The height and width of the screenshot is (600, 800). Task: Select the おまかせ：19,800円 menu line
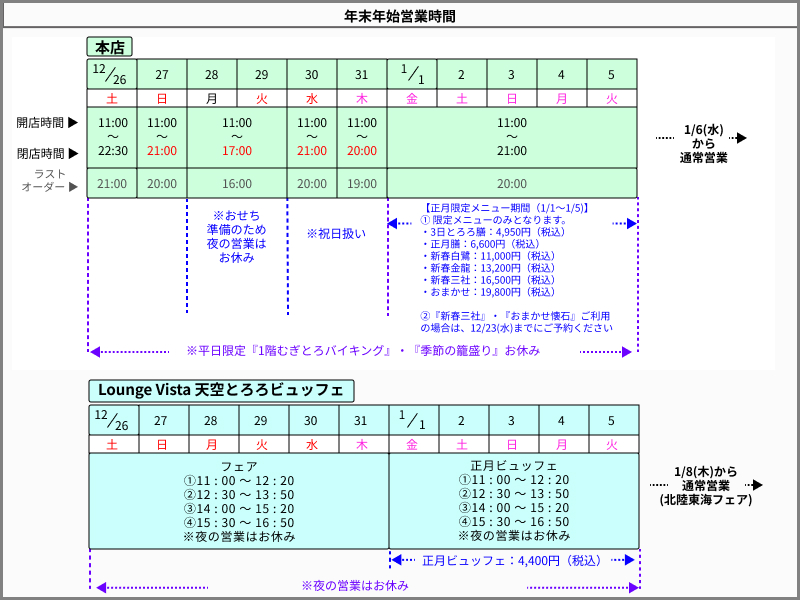pyautogui.click(x=489, y=292)
